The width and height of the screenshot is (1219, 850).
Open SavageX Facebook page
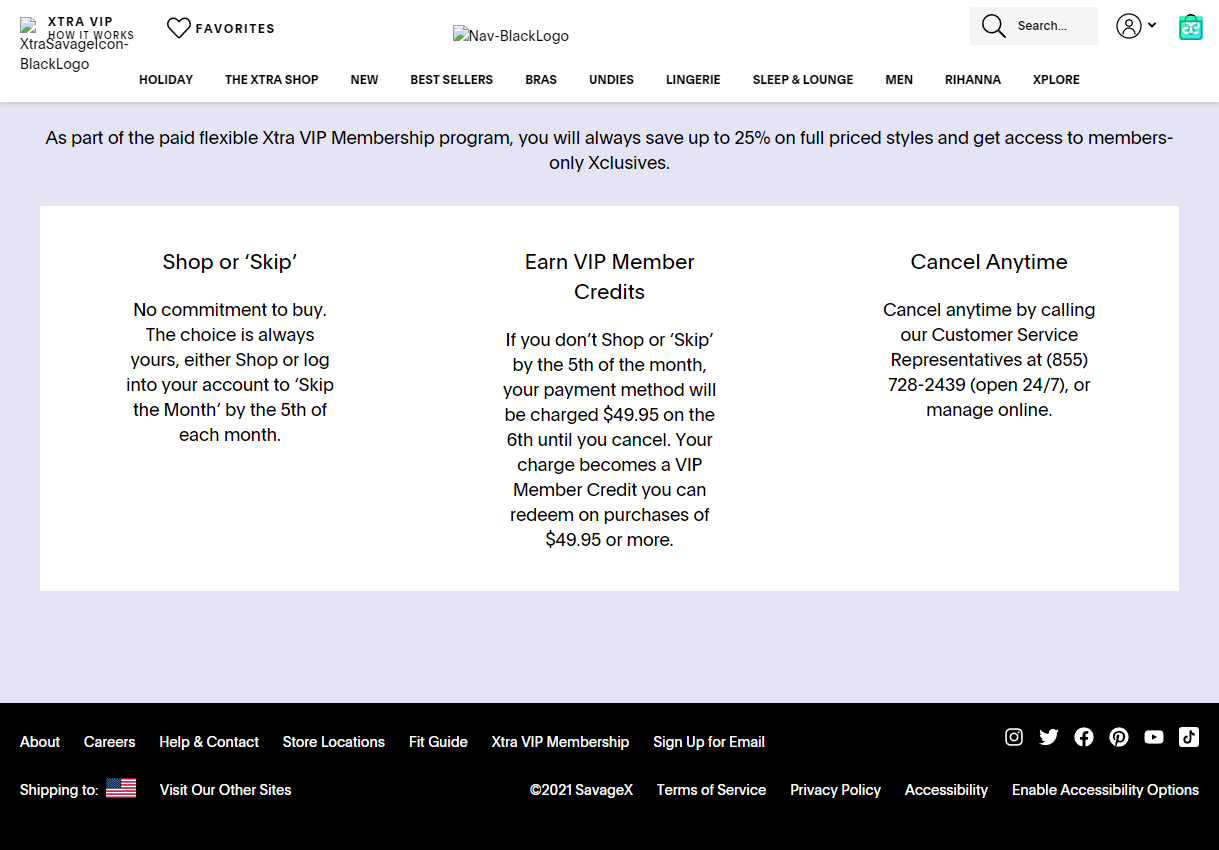click(1084, 737)
